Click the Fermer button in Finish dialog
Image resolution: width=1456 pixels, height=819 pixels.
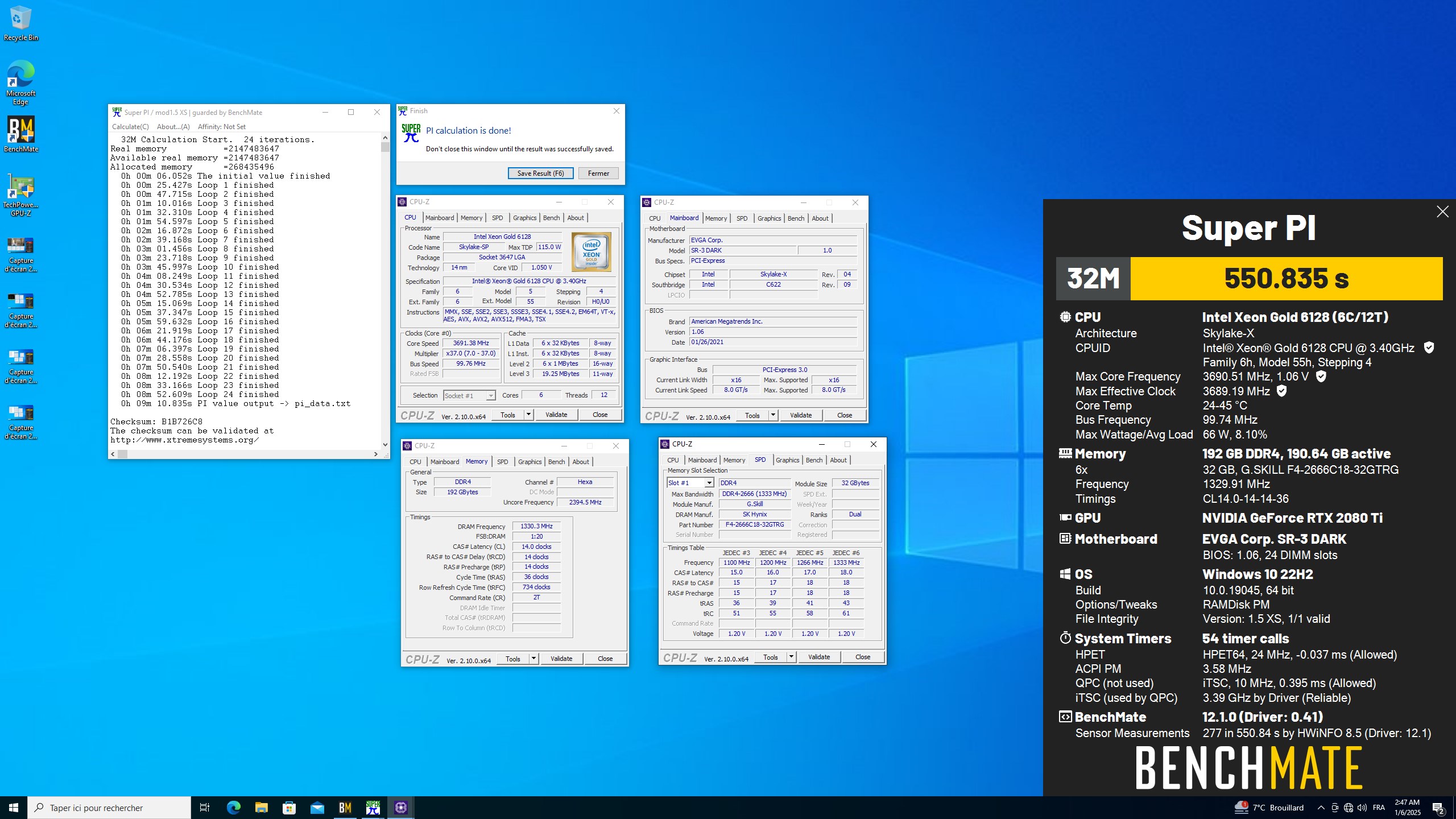tap(598, 173)
